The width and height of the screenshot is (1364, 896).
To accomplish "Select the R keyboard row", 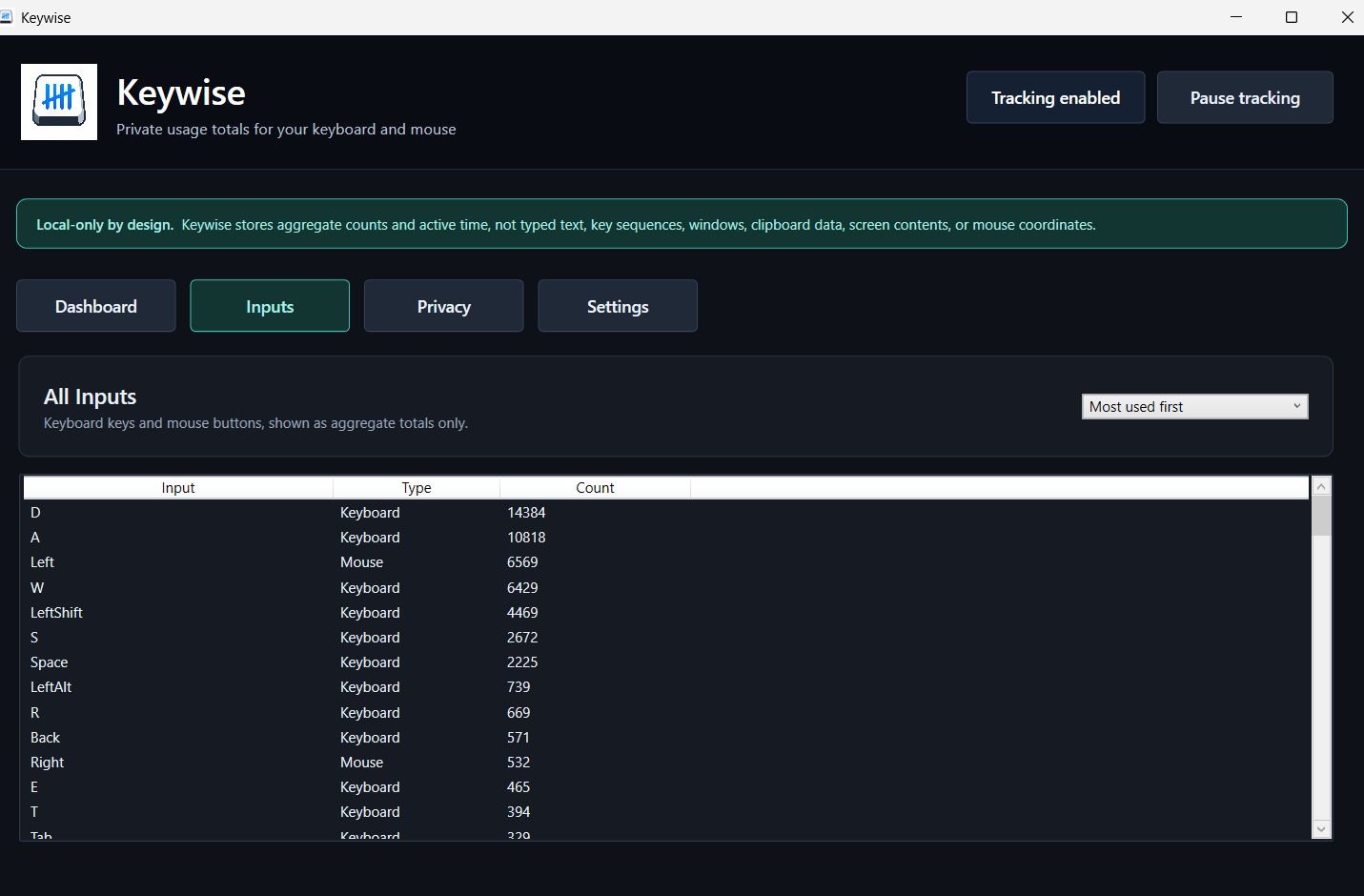I will click(666, 713).
